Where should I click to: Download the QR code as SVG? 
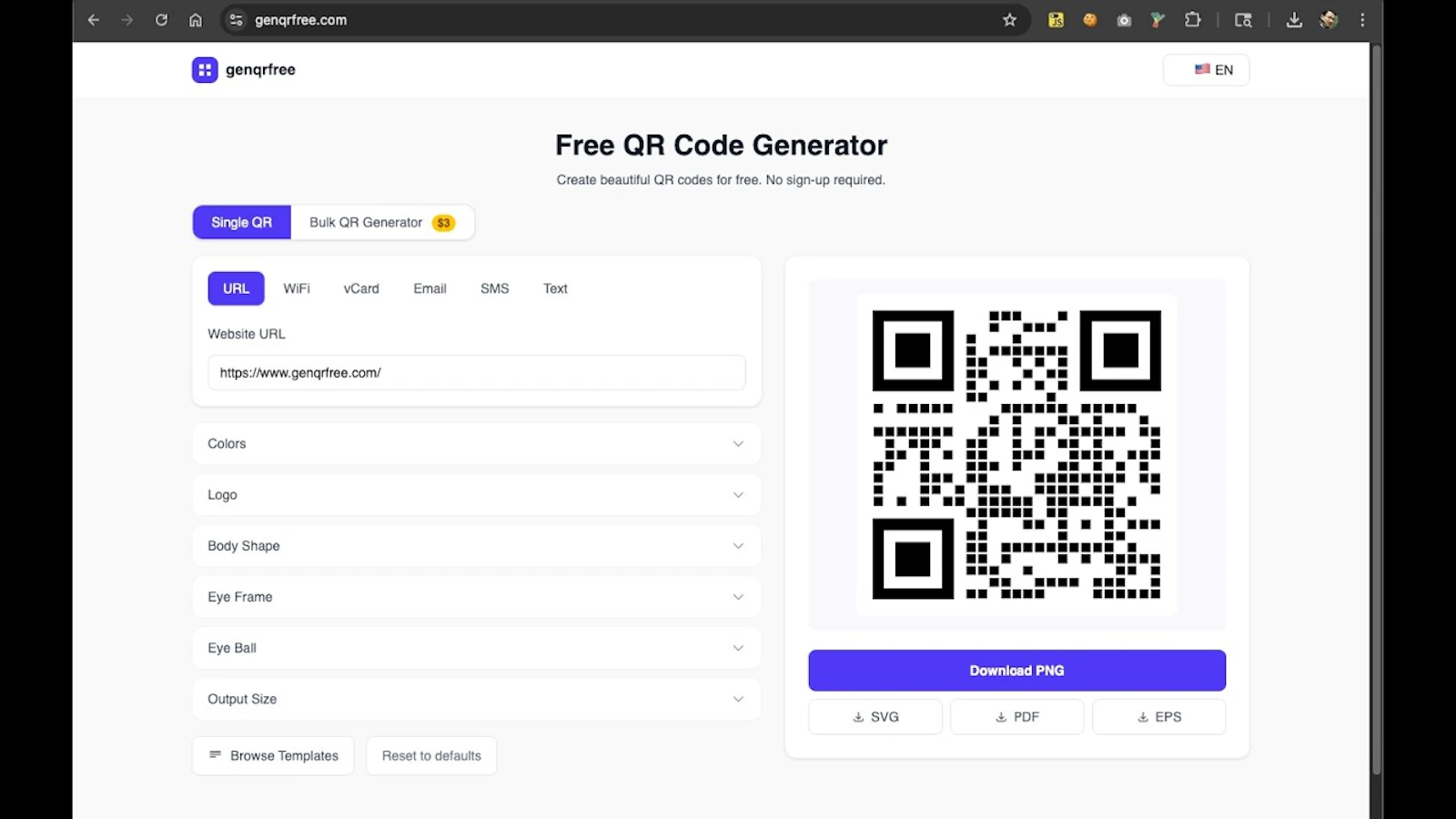tap(875, 717)
